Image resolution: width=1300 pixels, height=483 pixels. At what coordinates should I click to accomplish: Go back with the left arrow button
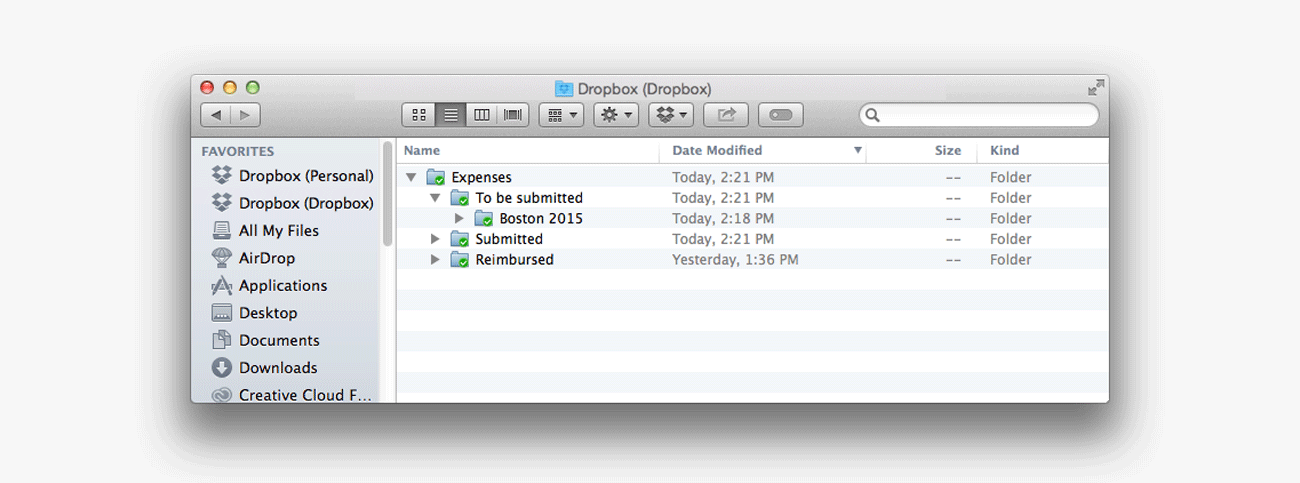216,115
